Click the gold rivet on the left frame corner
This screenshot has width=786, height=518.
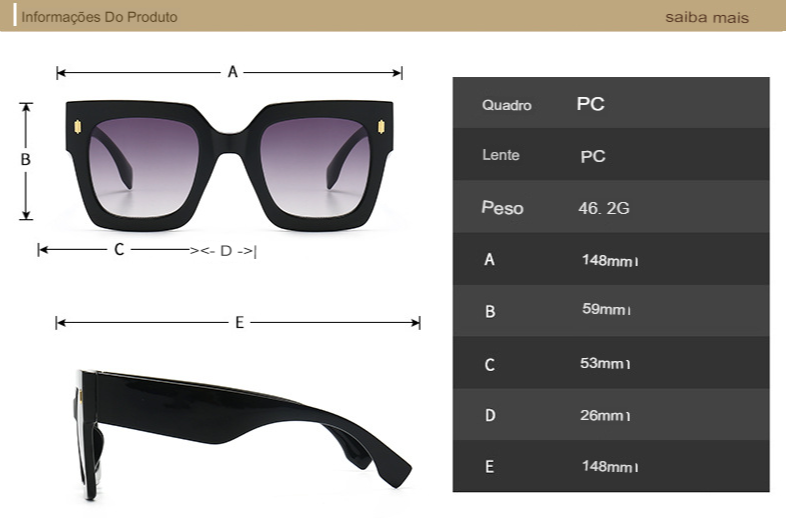[76, 125]
